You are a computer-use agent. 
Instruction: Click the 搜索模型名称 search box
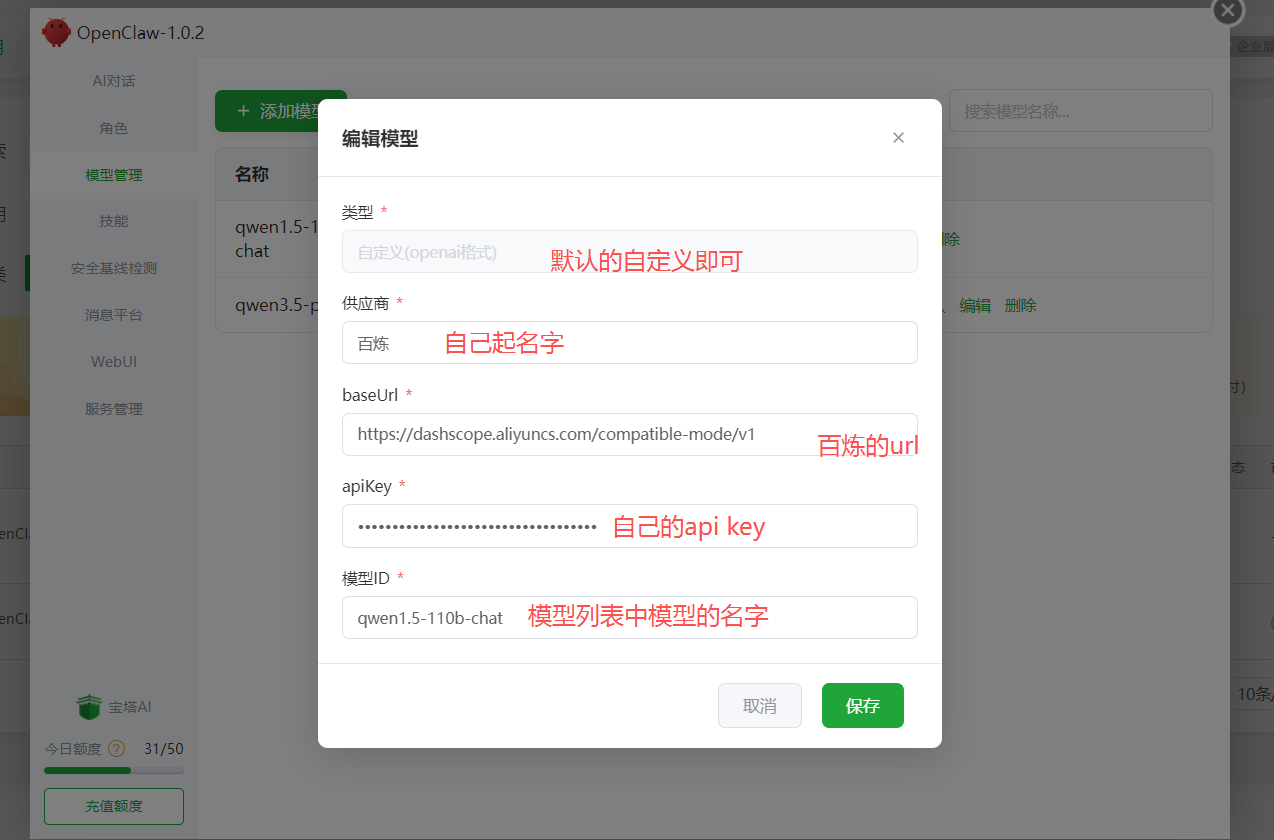[1081, 111]
